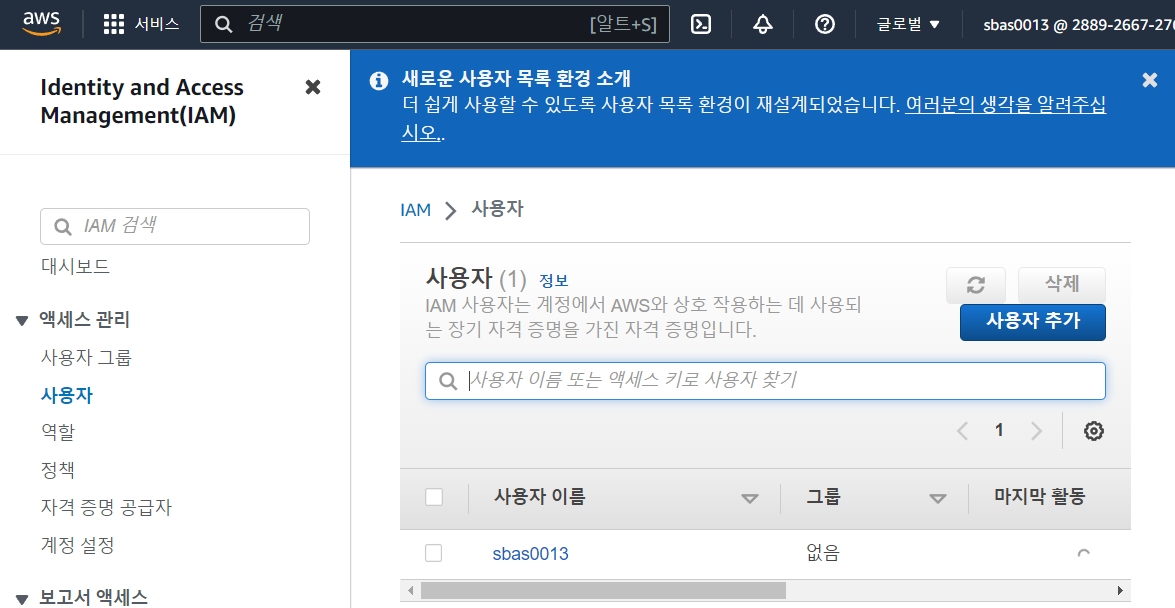Refresh the user list
The height and width of the screenshot is (608, 1175).
(976, 284)
